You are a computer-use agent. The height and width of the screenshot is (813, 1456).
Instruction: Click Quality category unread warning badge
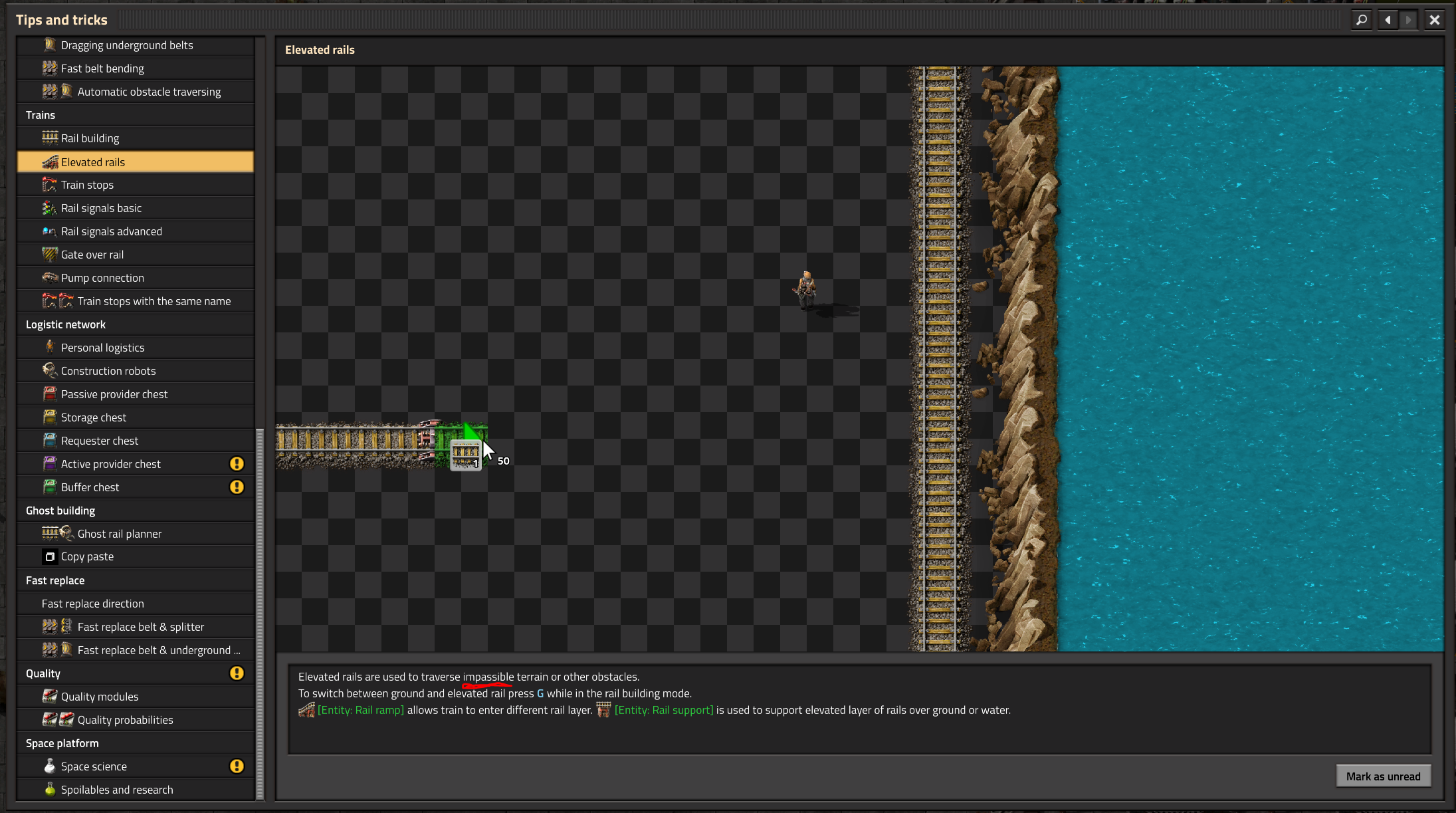coord(237,673)
